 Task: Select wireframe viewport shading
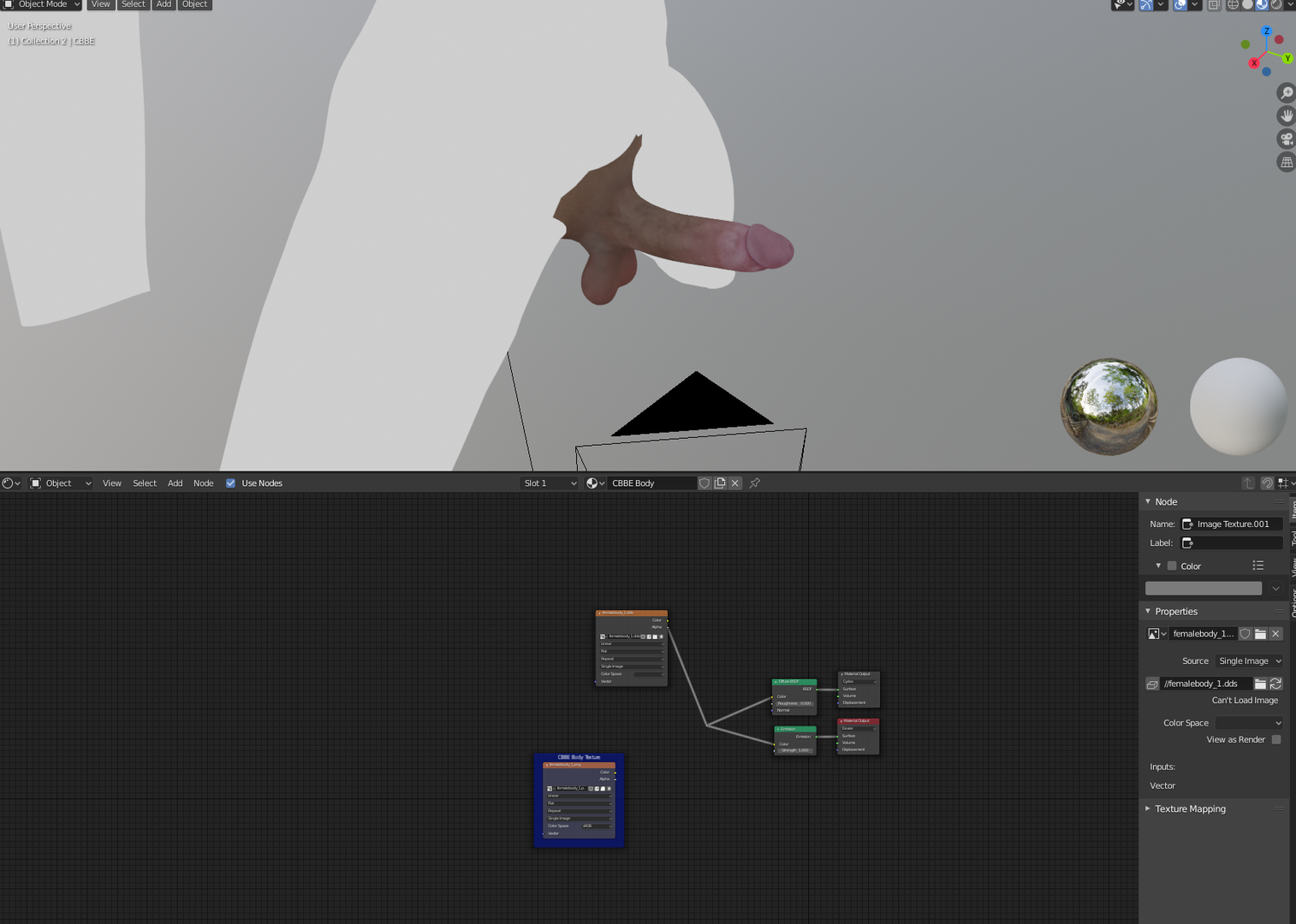click(1234, 4)
